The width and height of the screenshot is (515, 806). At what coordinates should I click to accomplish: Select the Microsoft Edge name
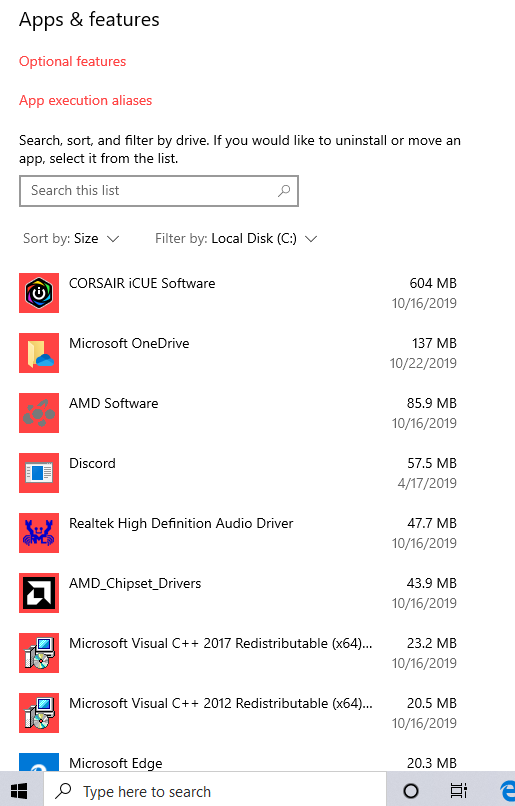coord(116,763)
